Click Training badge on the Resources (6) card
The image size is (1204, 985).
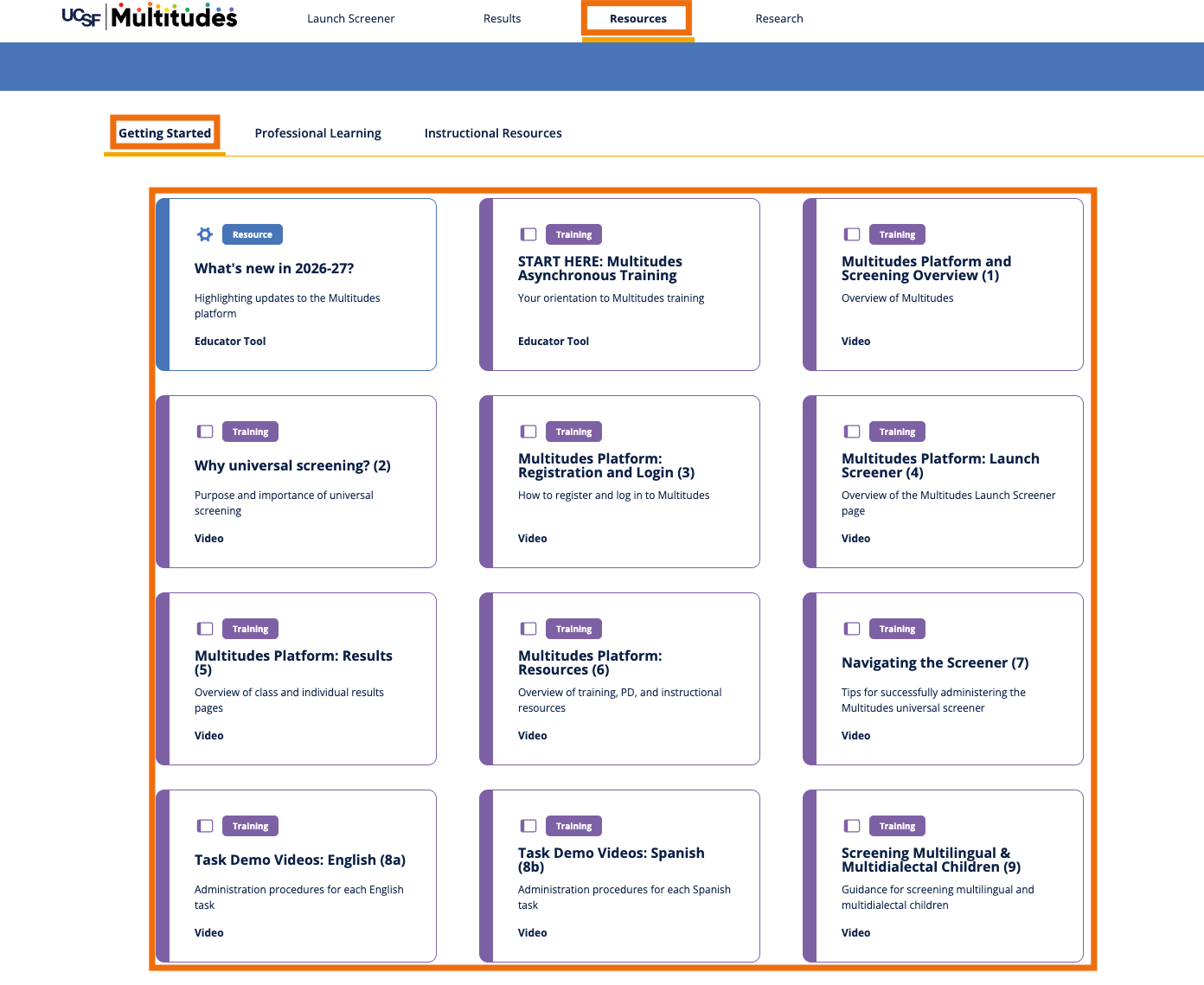click(x=574, y=629)
